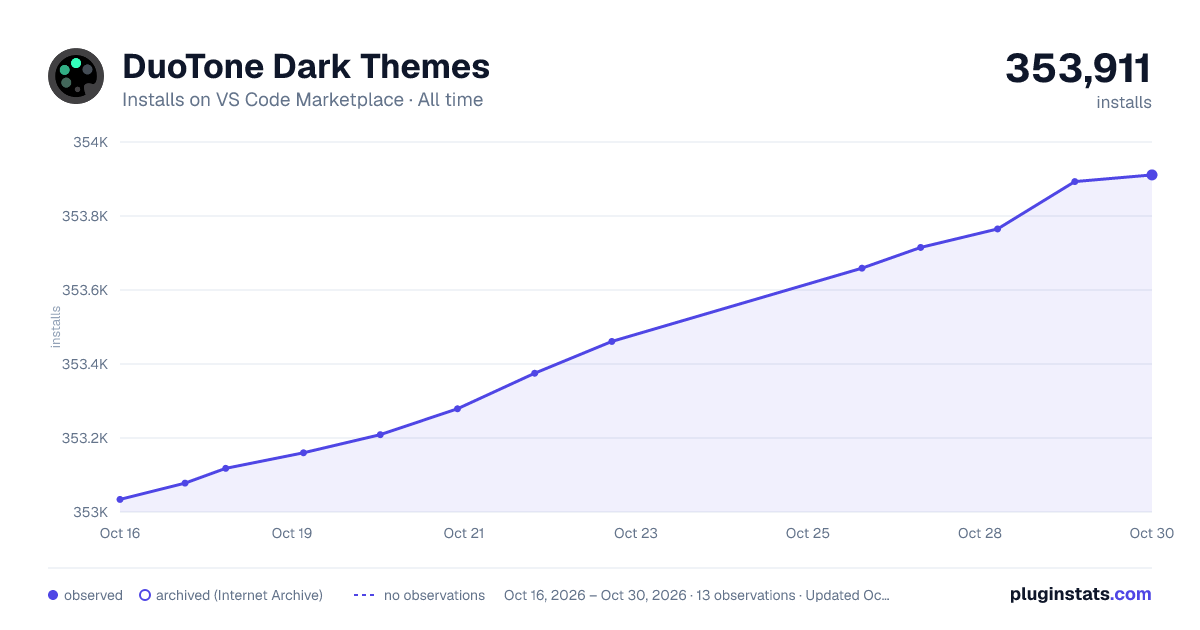This screenshot has height=630, width=1200.
Task: Click the Oct 19 x-axis label
Action: [292, 533]
